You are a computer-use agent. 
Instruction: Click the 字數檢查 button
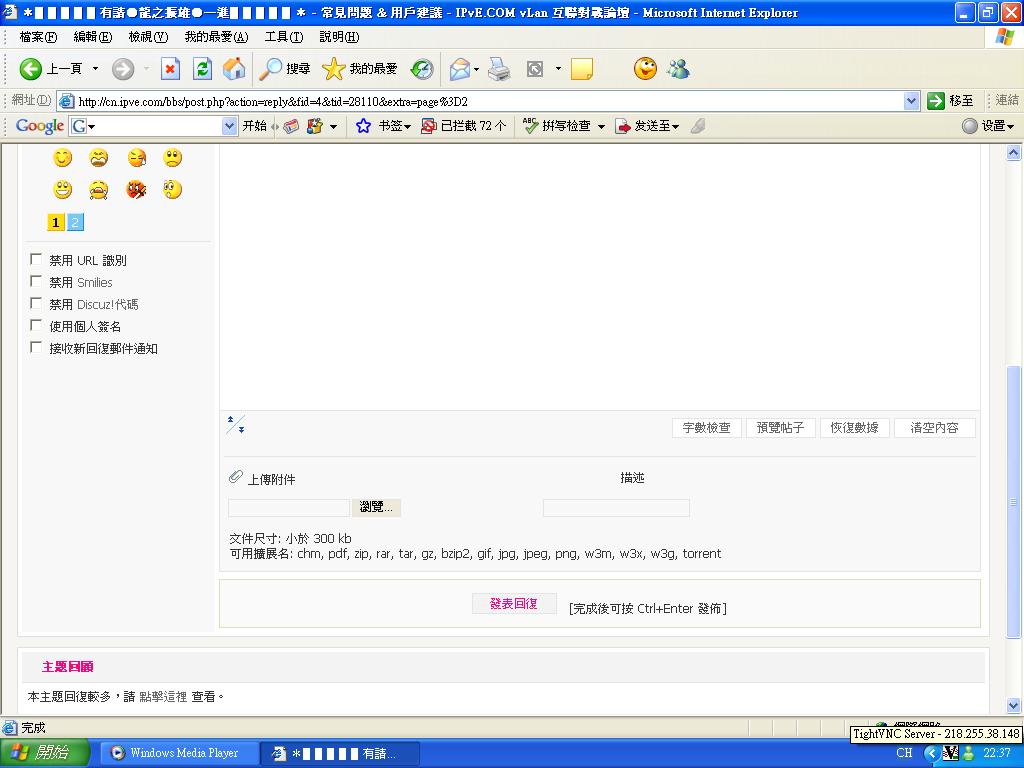point(707,428)
